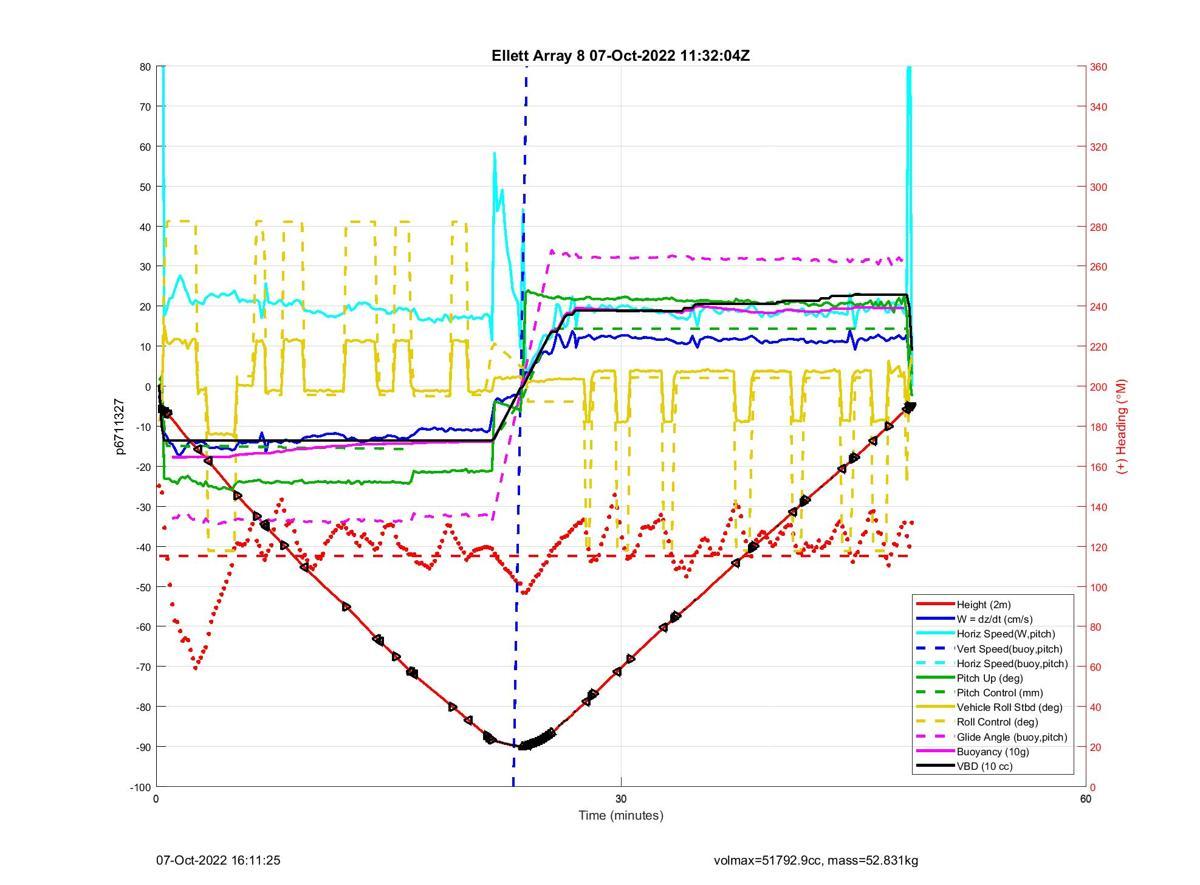Click the '140' heading axis tick label

[1099, 507]
